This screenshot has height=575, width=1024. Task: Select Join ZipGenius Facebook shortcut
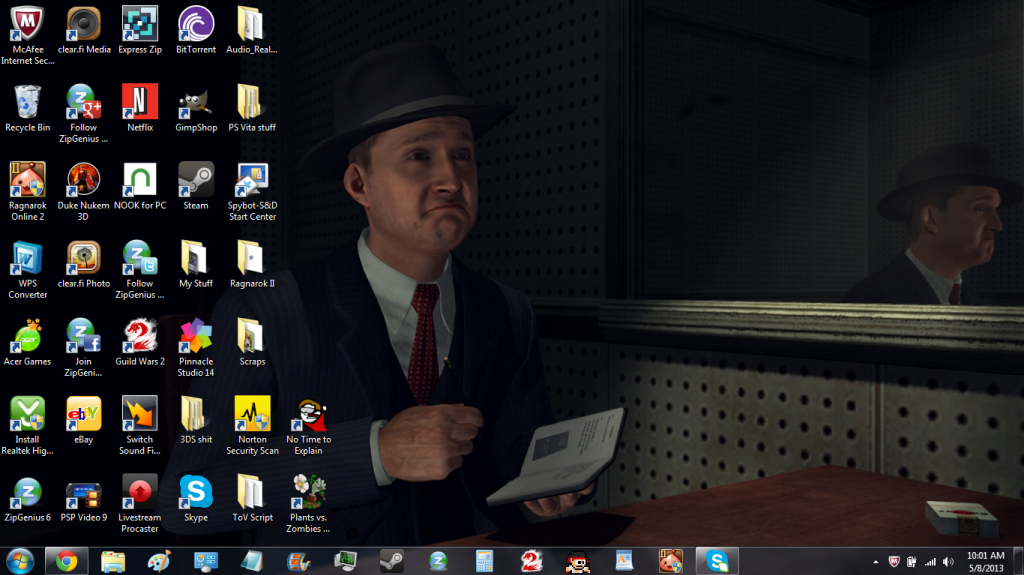coord(84,348)
